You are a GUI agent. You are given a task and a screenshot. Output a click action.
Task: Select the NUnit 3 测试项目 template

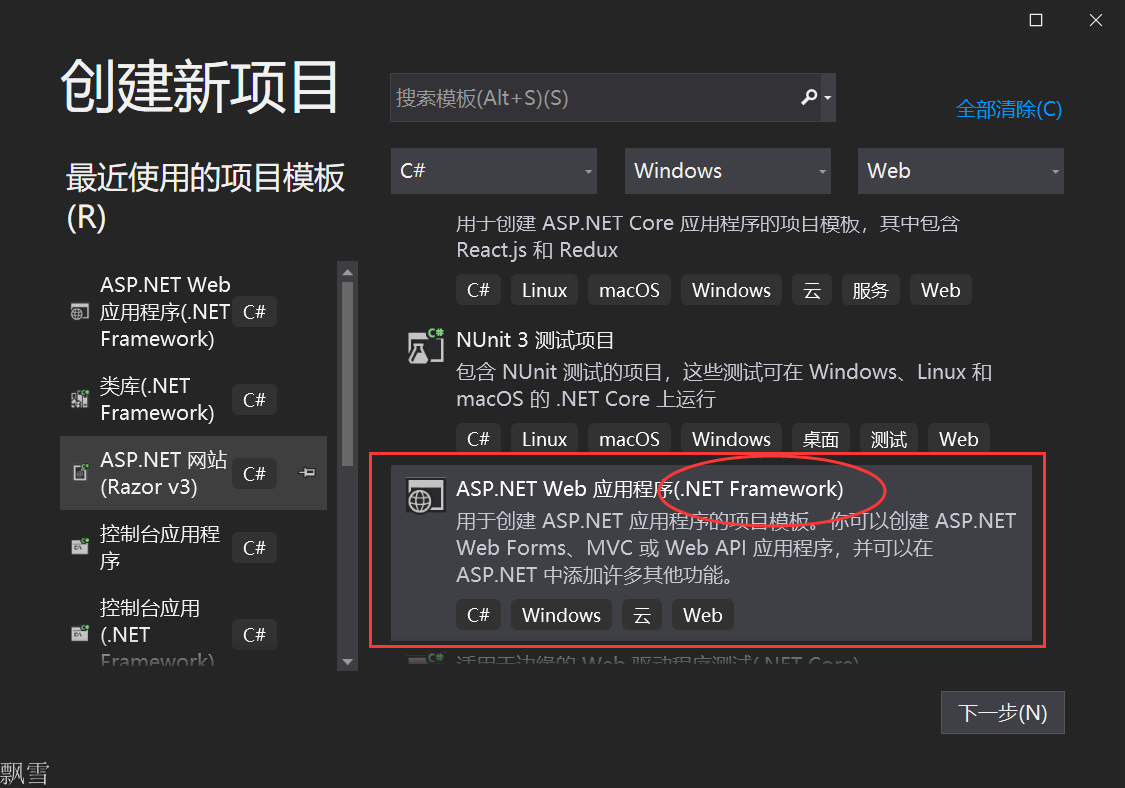[711, 388]
